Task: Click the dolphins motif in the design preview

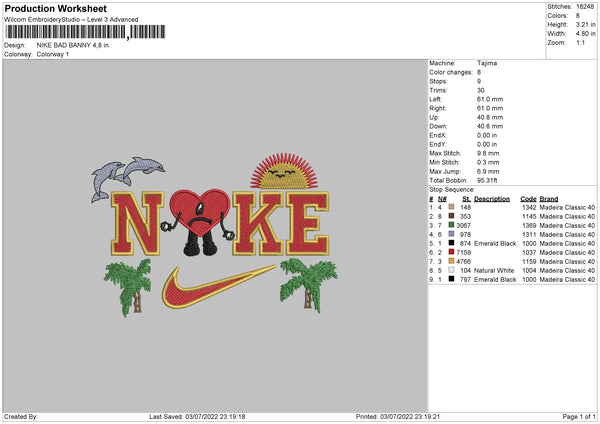Action: click(x=128, y=178)
